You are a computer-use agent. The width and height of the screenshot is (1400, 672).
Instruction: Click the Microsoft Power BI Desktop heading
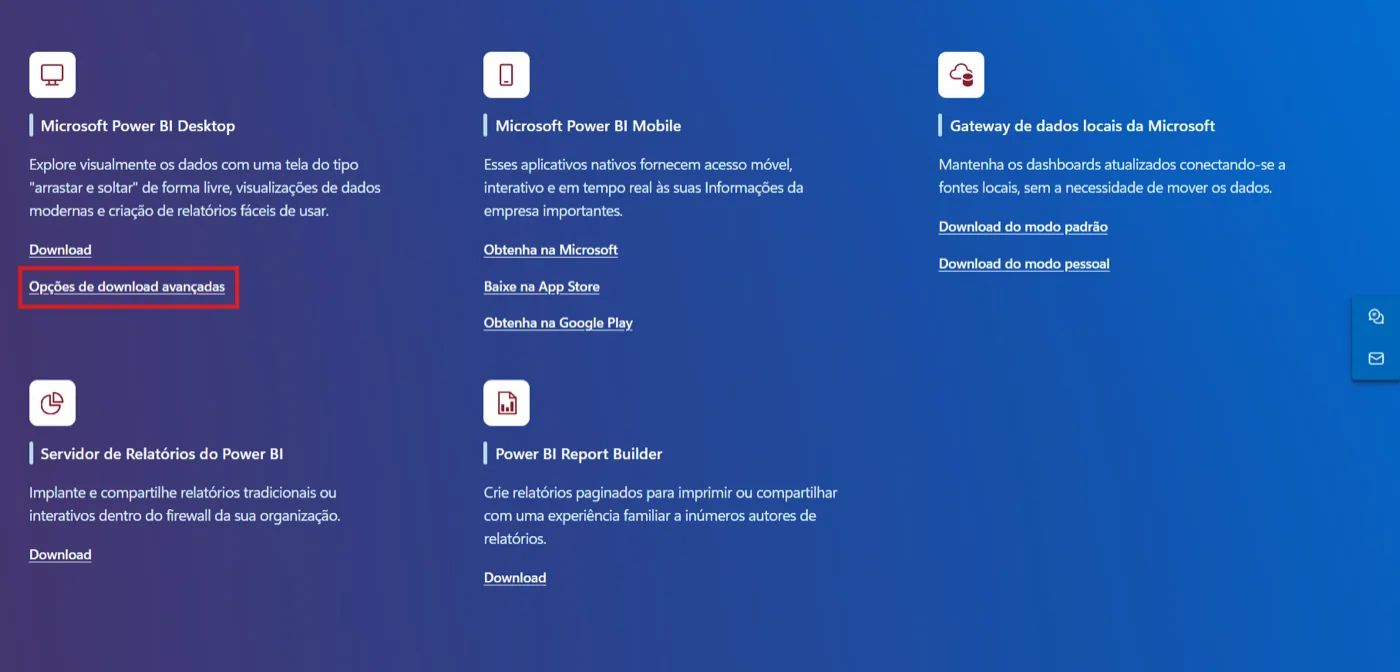point(138,126)
